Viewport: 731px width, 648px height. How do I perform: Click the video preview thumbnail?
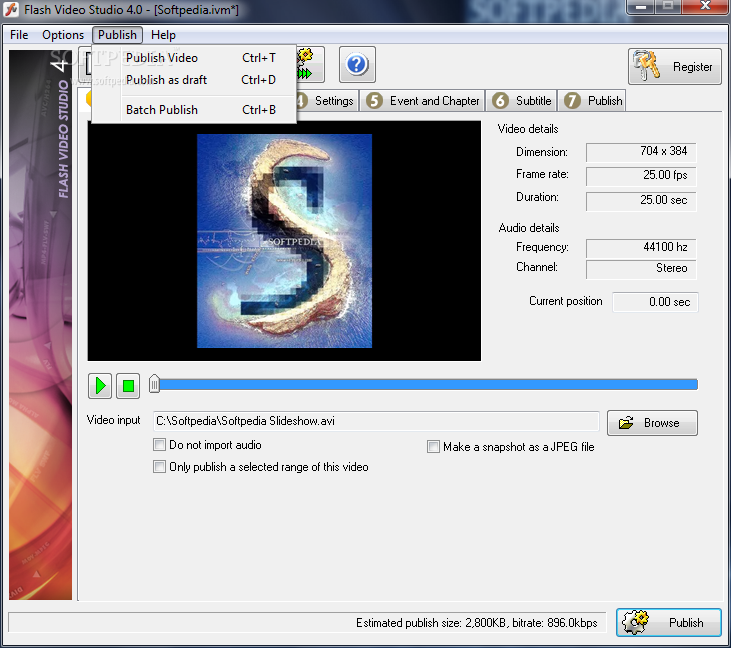(x=284, y=241)
